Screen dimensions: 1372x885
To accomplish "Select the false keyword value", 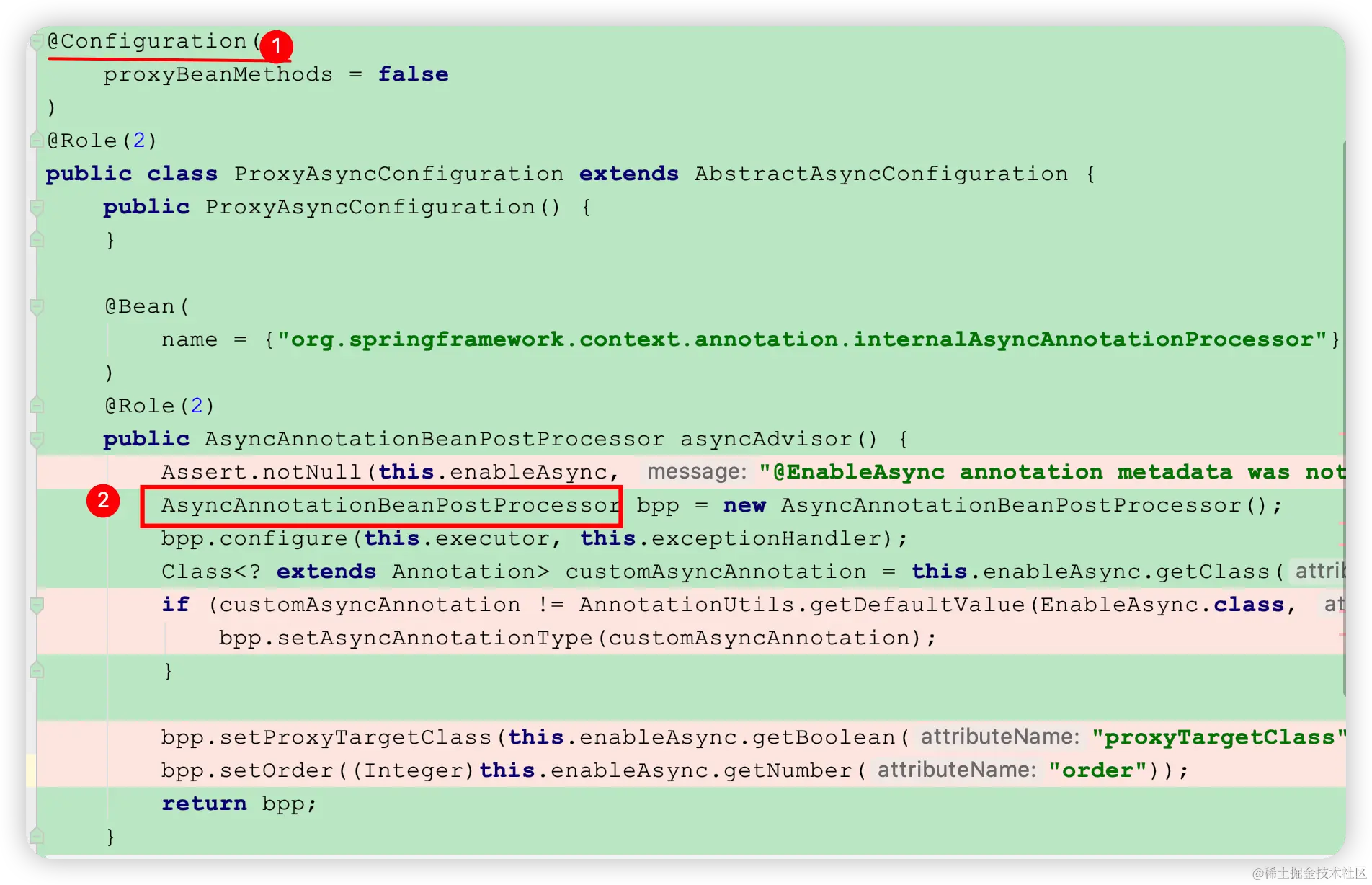I will pyautogui.click(x=413, y=74).
